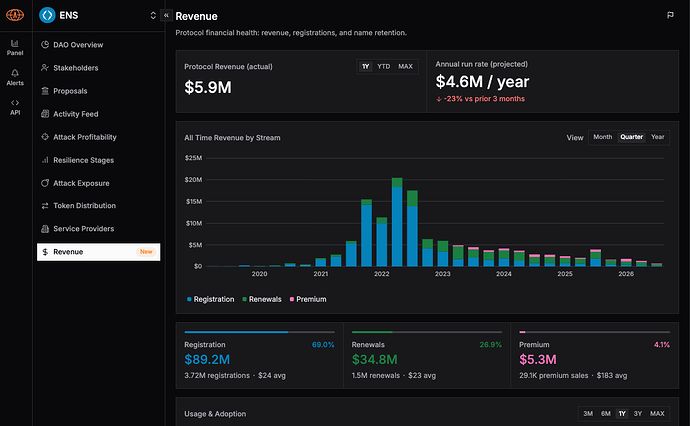This screenshot has width=690, height=426.
Task: Select MAX range for Usage & Adoption
Action: [x=657, y=414]
